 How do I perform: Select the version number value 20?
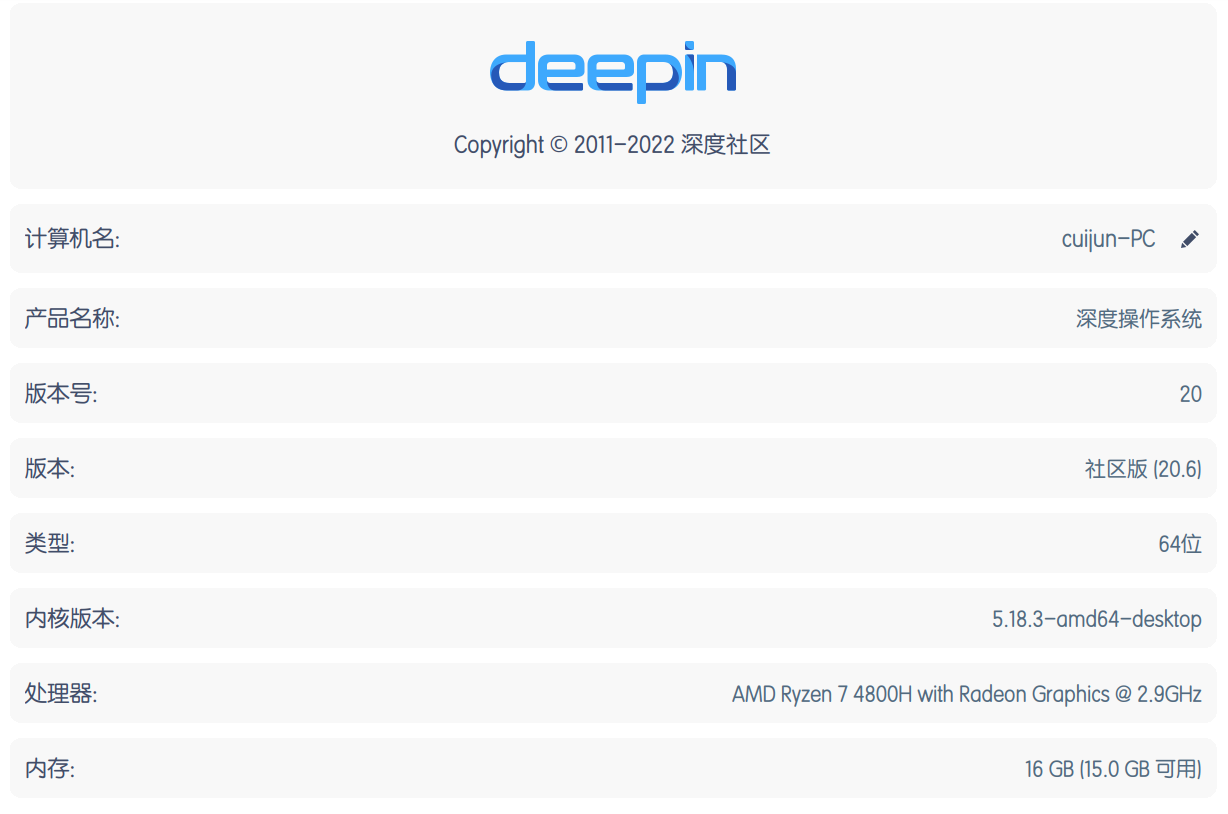1190,394
